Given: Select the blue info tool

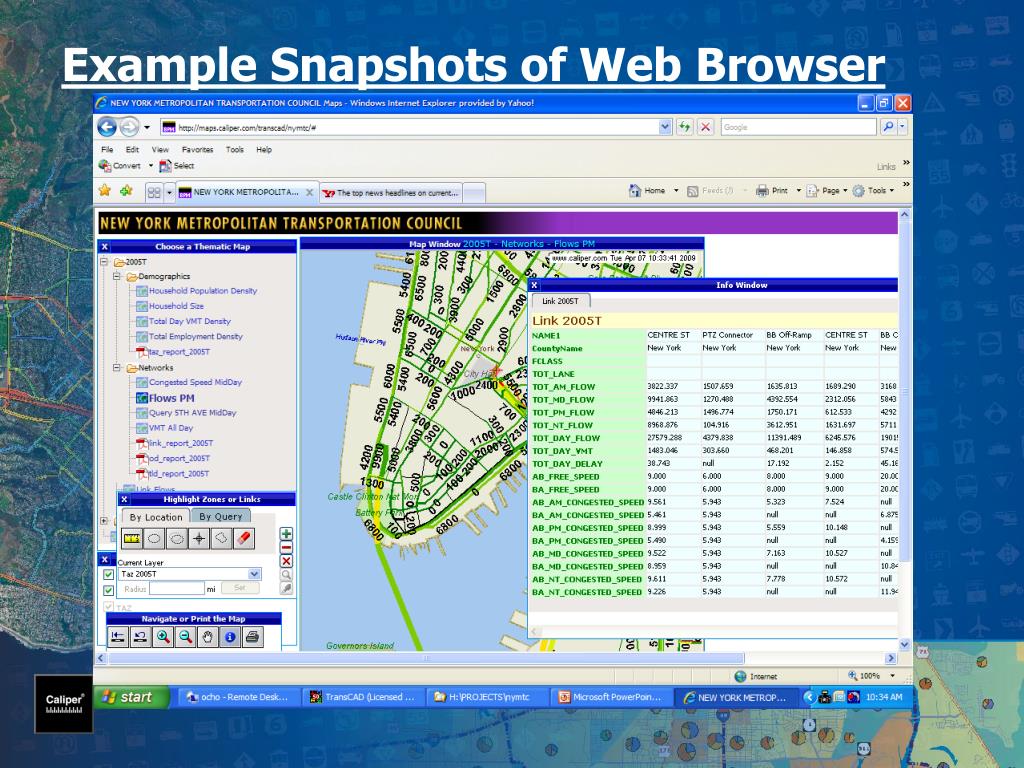Looking at the screenshot, I should [x=230, y=637].
